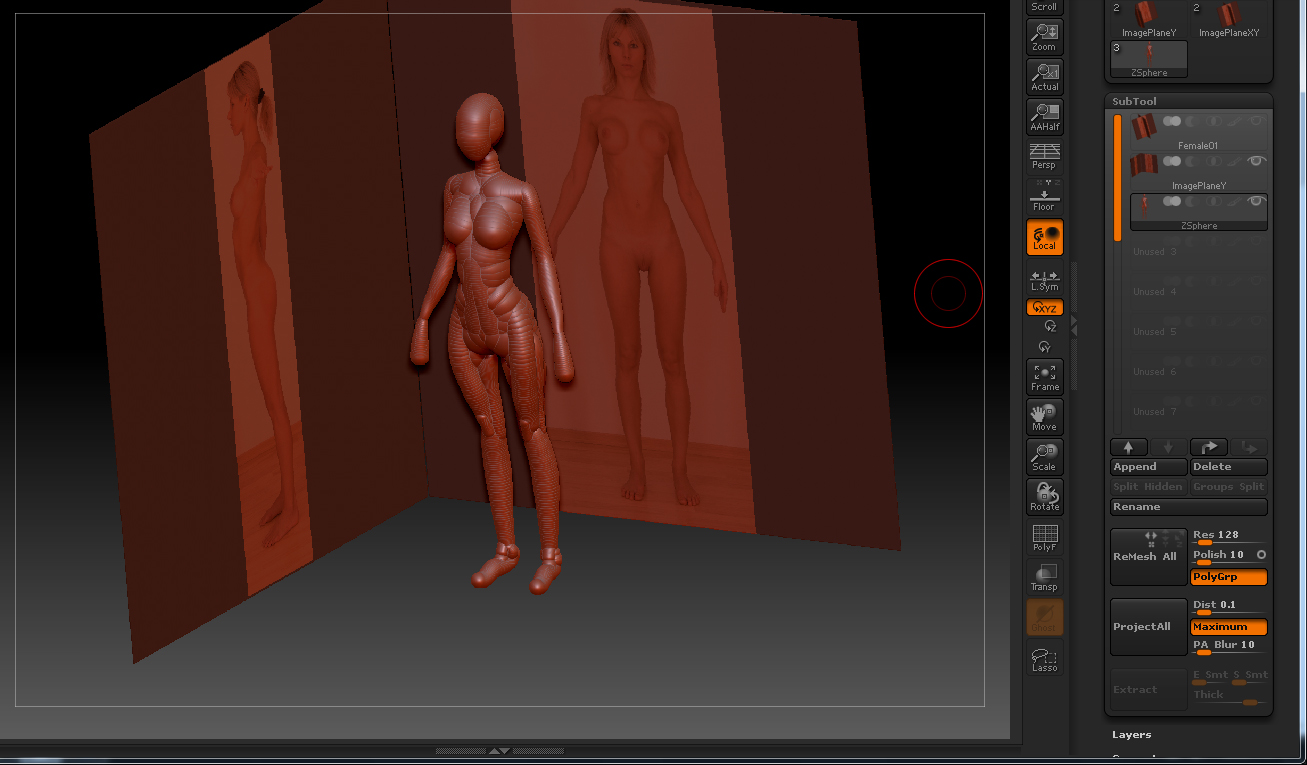Turn off Local transformations toggle
The height and width of the screenshot is (765, 1307).
1044,237
